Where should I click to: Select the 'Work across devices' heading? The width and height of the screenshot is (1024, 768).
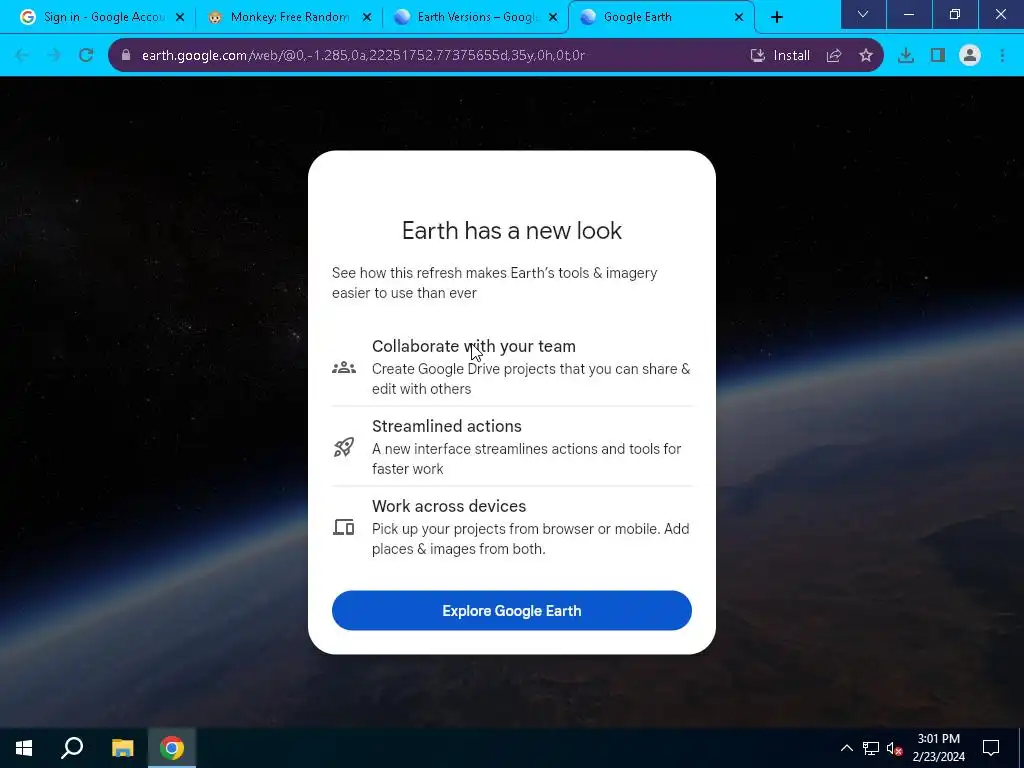click(449, 506)
